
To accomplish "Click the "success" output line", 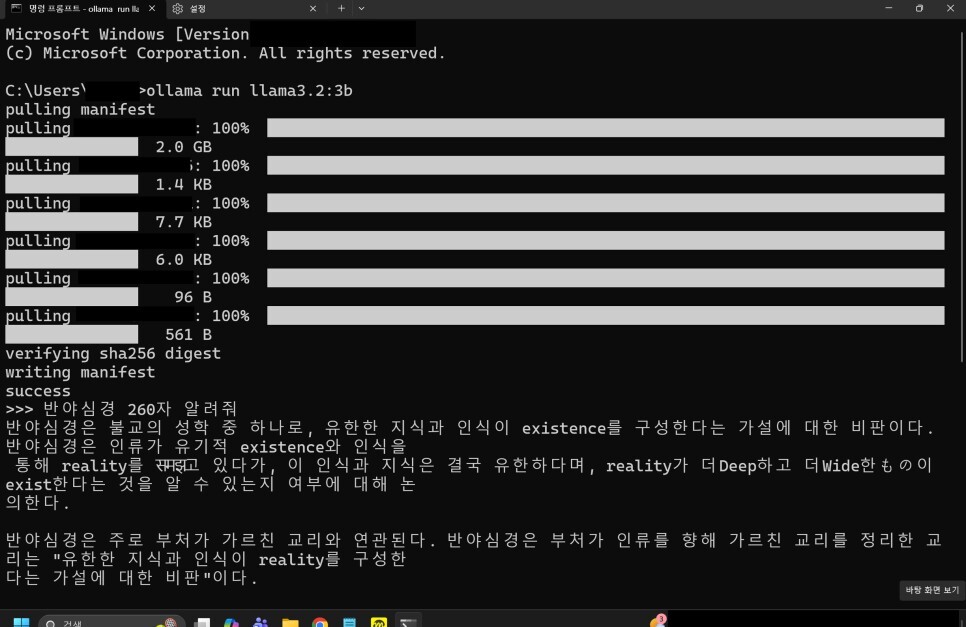I will tap(38, 391).
